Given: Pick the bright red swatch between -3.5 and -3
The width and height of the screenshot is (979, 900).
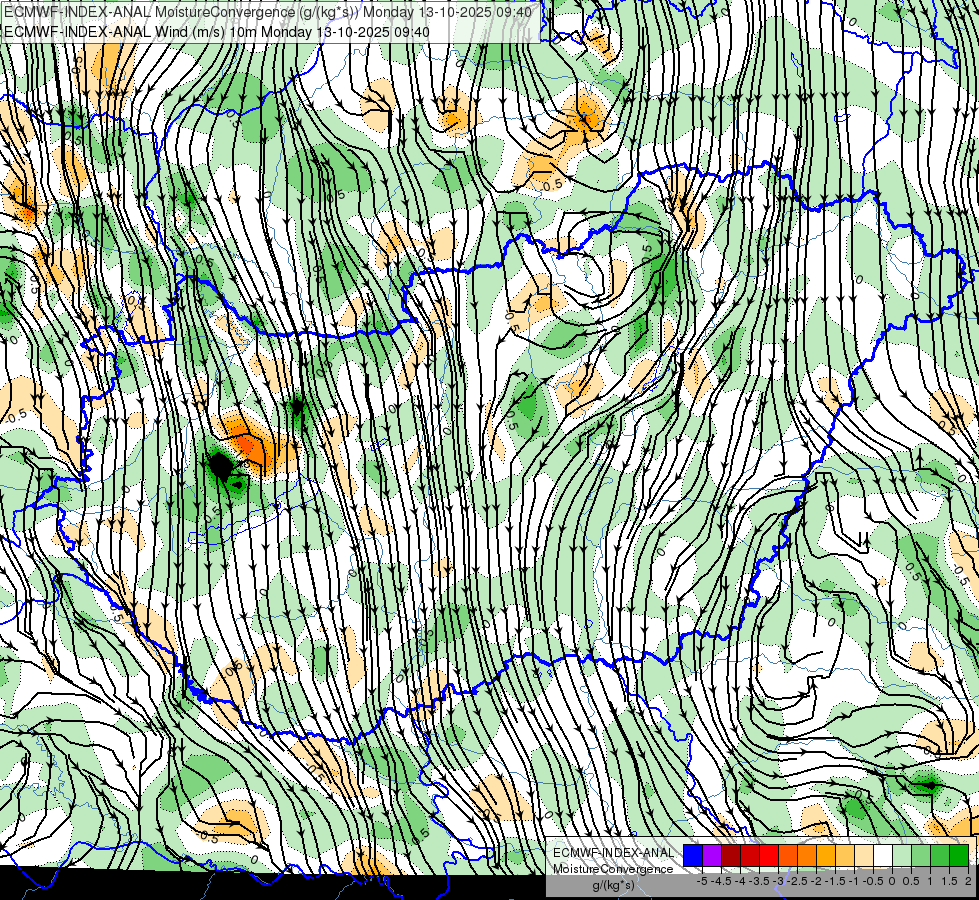Looking at the screenshot, I should (x=769, y=855).
